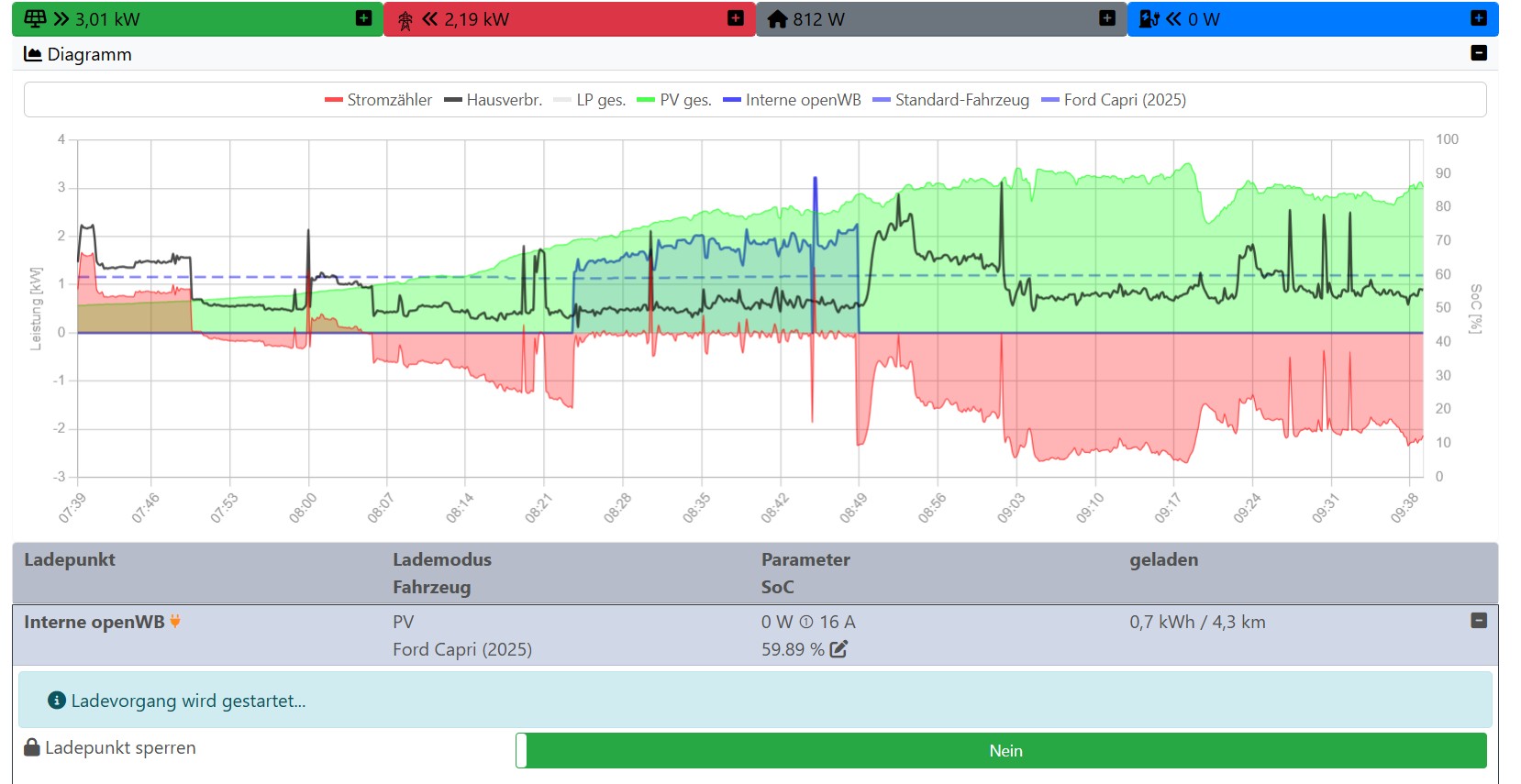Click the lock icon beside Ladepunkt sperren

click(32, 747)
